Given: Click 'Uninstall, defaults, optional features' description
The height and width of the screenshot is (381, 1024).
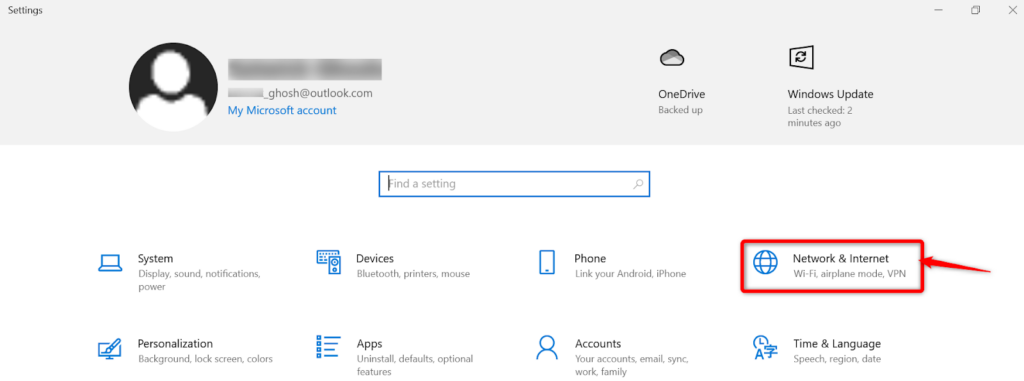Looking at the screenshot, I should 415,365.
